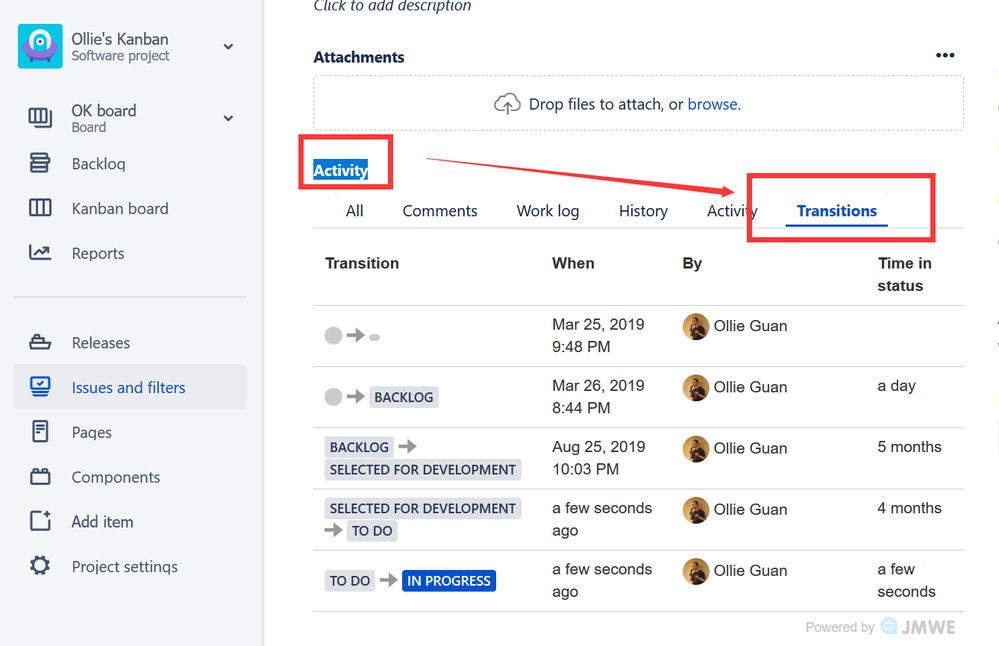999x646 pixels.
Task: Click the Issues and filters monitor icon
Action: (x=40, y=387)
